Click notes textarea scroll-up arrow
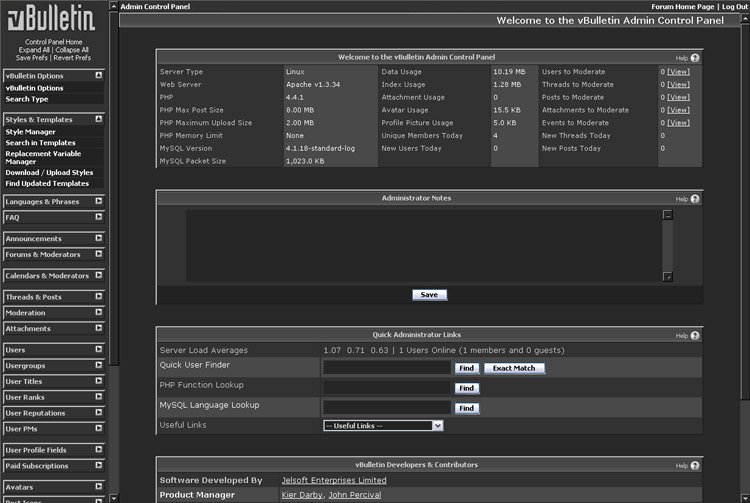The height and width of the screenshot is (503, 750). (x=668, y=215)
